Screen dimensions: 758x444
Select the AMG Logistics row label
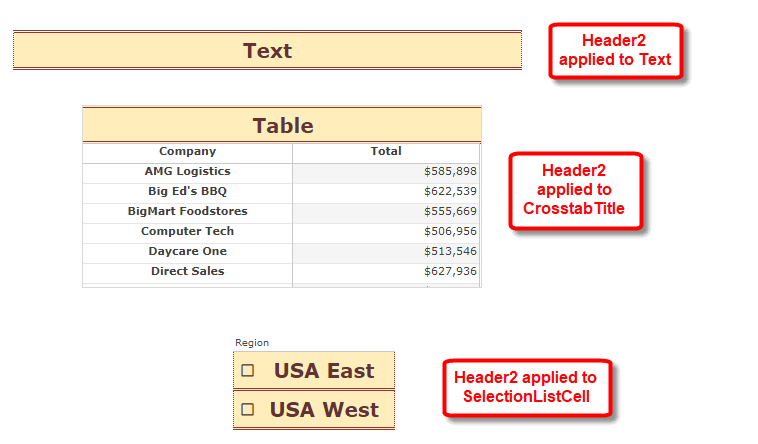pyautogui.click(x=187, y=172)
